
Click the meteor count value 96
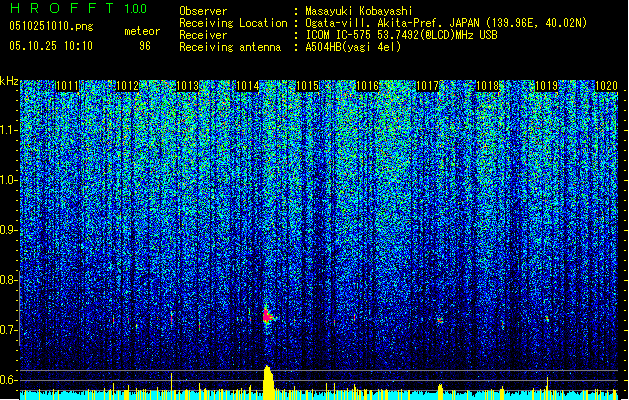click(x=145, y=46)
